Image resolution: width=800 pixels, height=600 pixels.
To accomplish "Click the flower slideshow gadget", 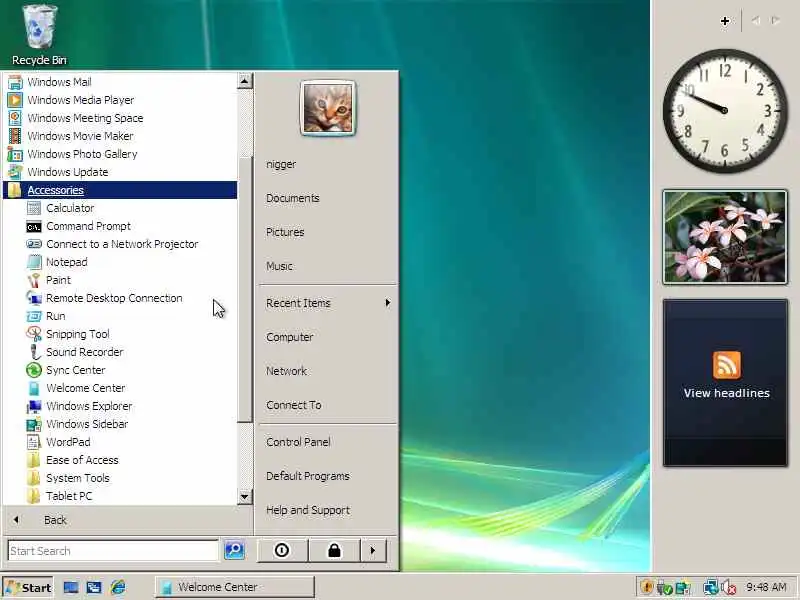I will [x=725, y=237].
